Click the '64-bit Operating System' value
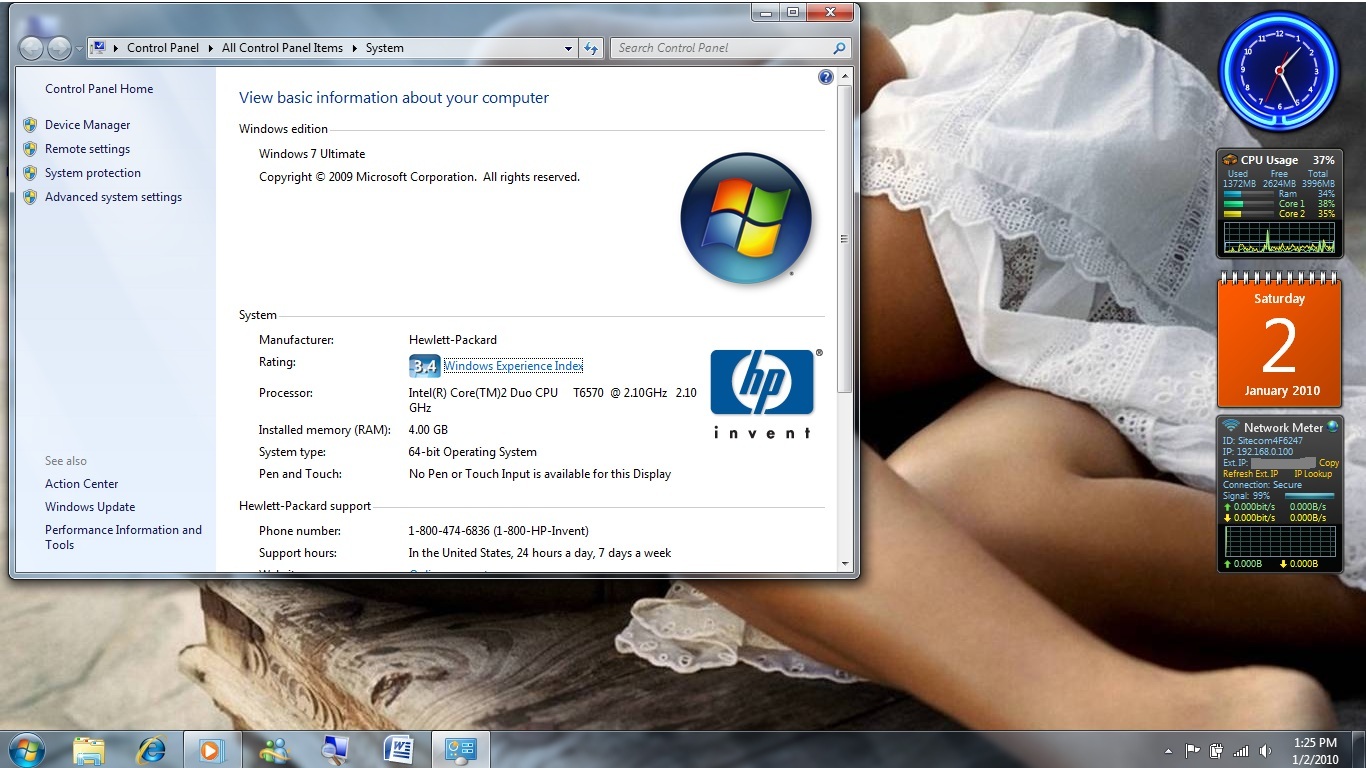The width and height of the screenshot is (1366, 768). coord(473,452)
